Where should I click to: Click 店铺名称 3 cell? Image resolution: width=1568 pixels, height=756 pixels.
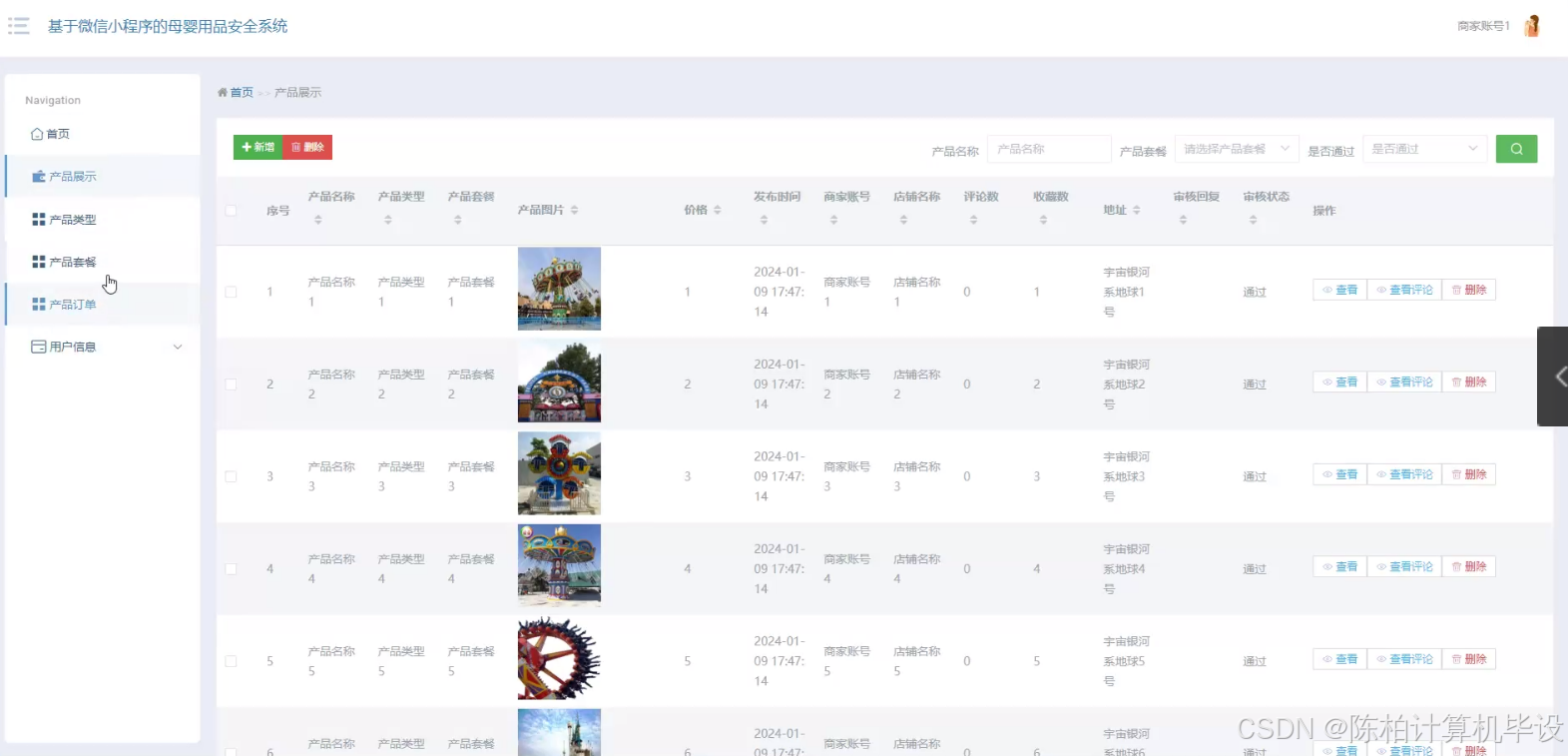pos(916,476)
